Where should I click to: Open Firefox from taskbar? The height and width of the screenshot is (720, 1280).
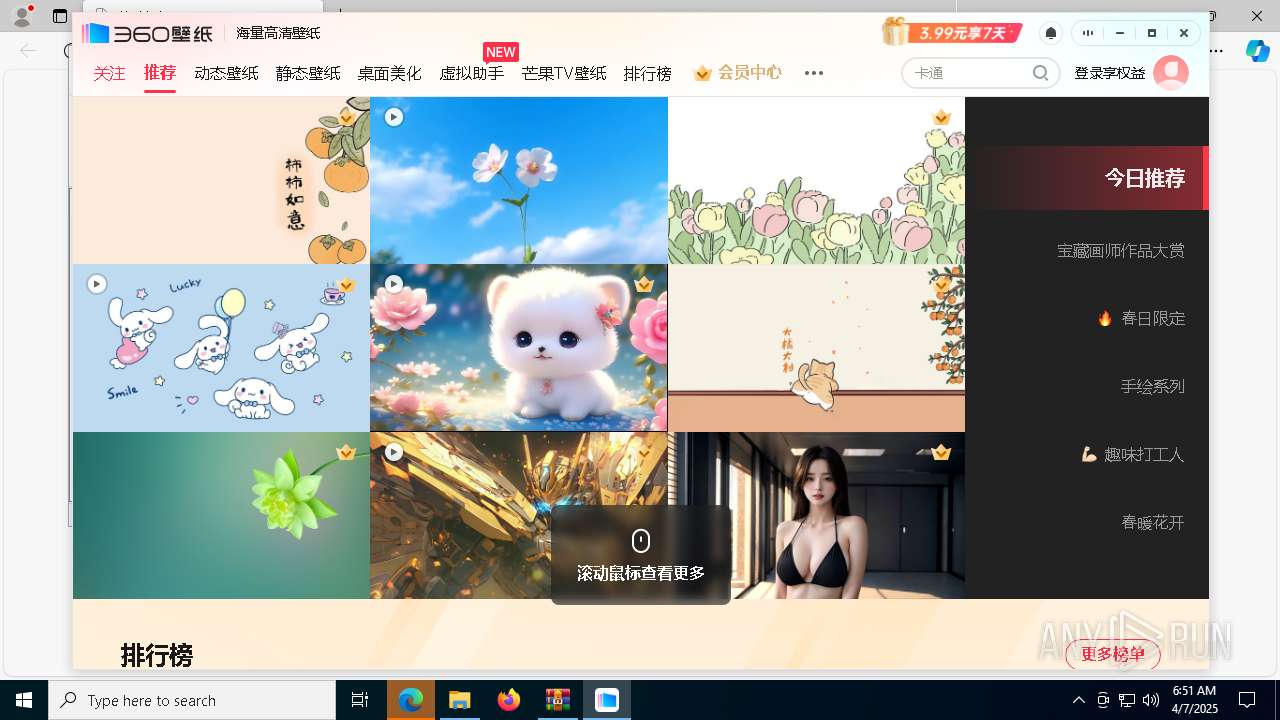click(x=509, y=700)
